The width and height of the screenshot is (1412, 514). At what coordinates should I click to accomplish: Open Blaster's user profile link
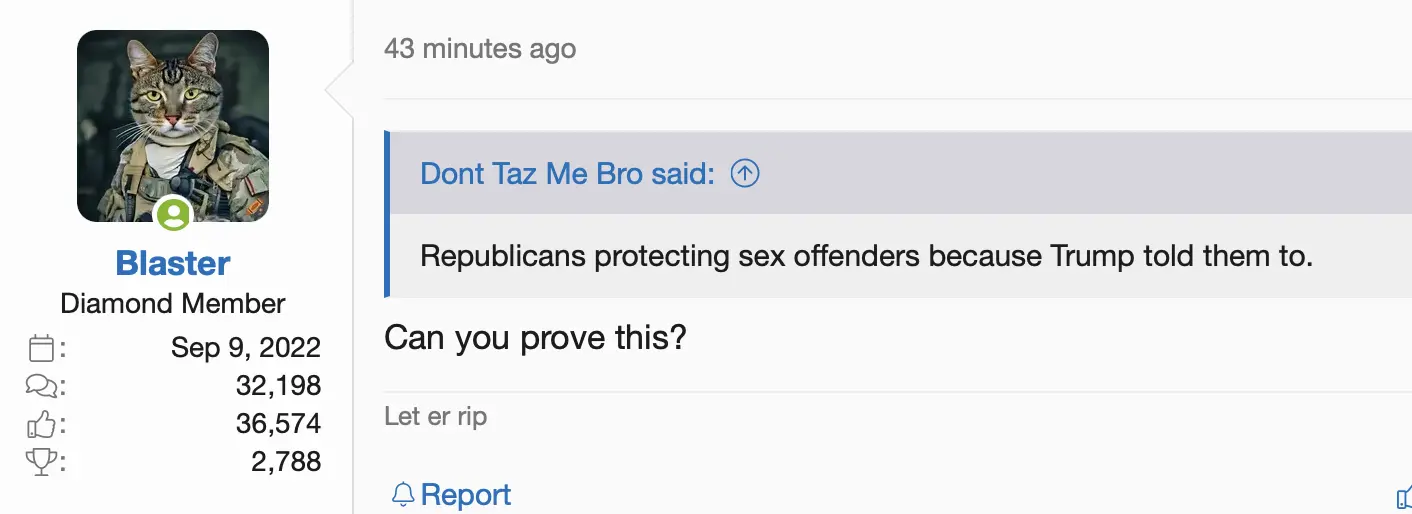[x=173, y=263]
